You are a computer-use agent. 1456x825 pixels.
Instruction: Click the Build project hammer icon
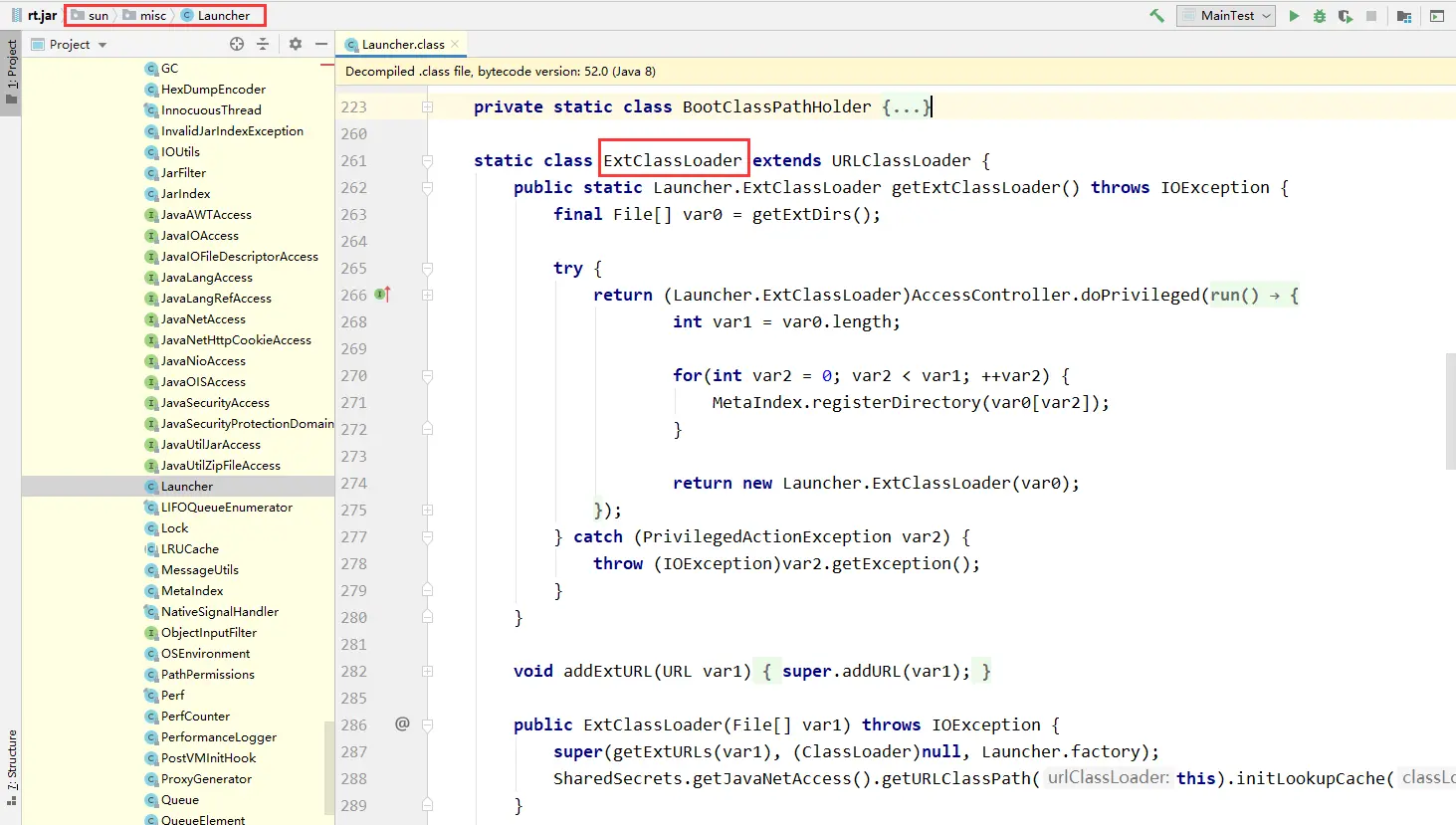click(1156, 16)
